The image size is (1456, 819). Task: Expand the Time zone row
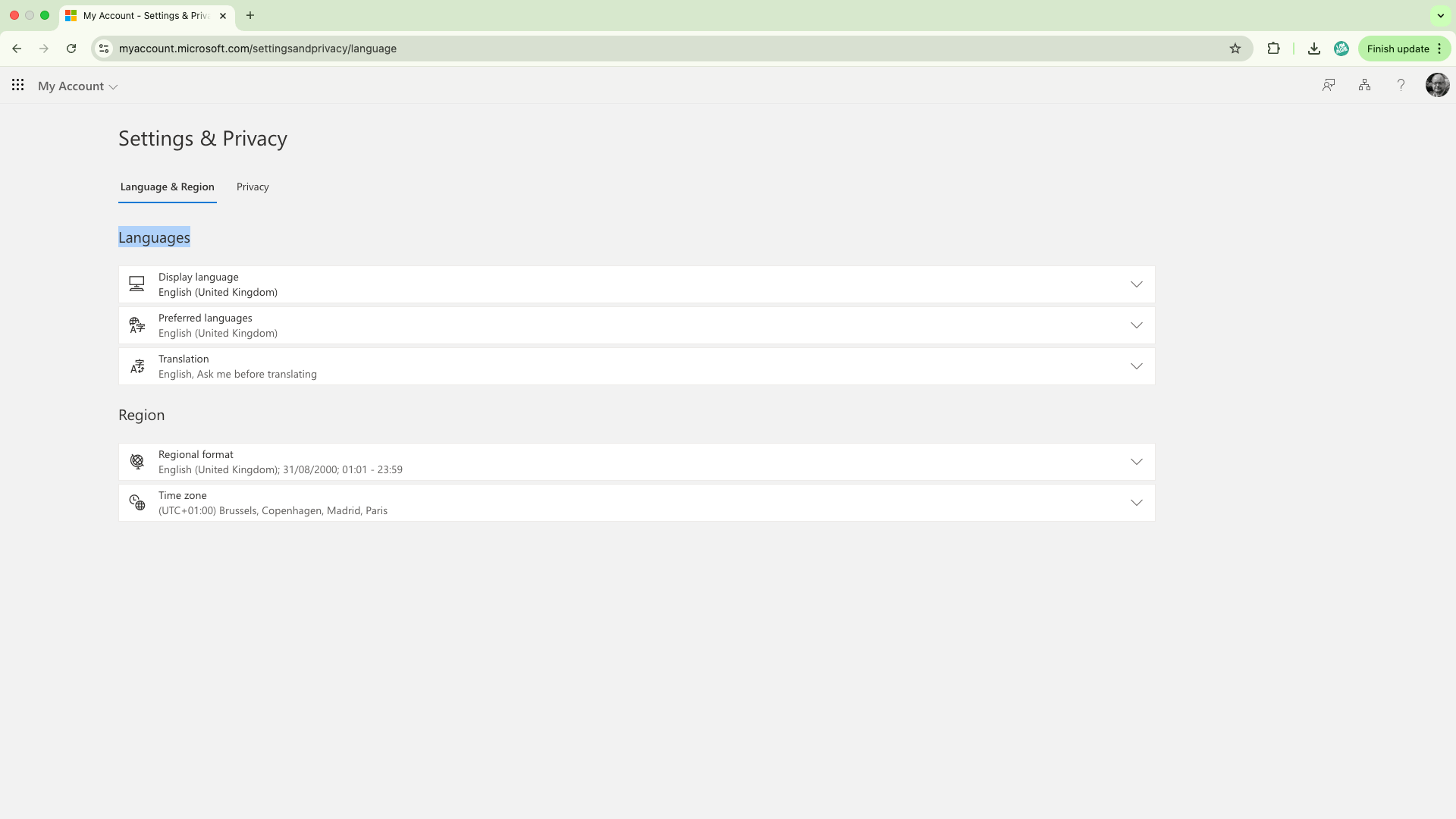1136,503
